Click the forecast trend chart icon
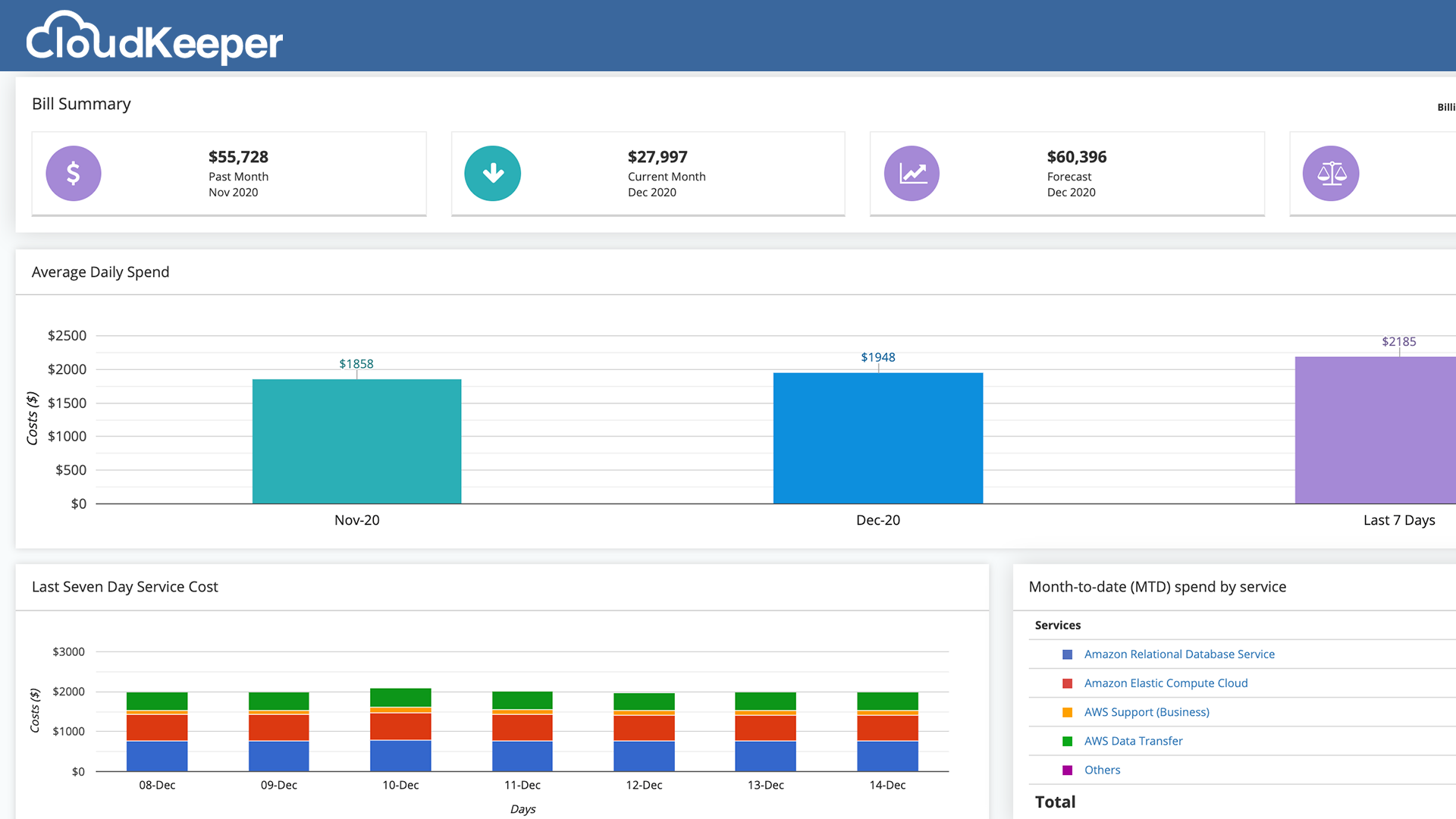The image size is (1456, 819). tap(912, 174)
